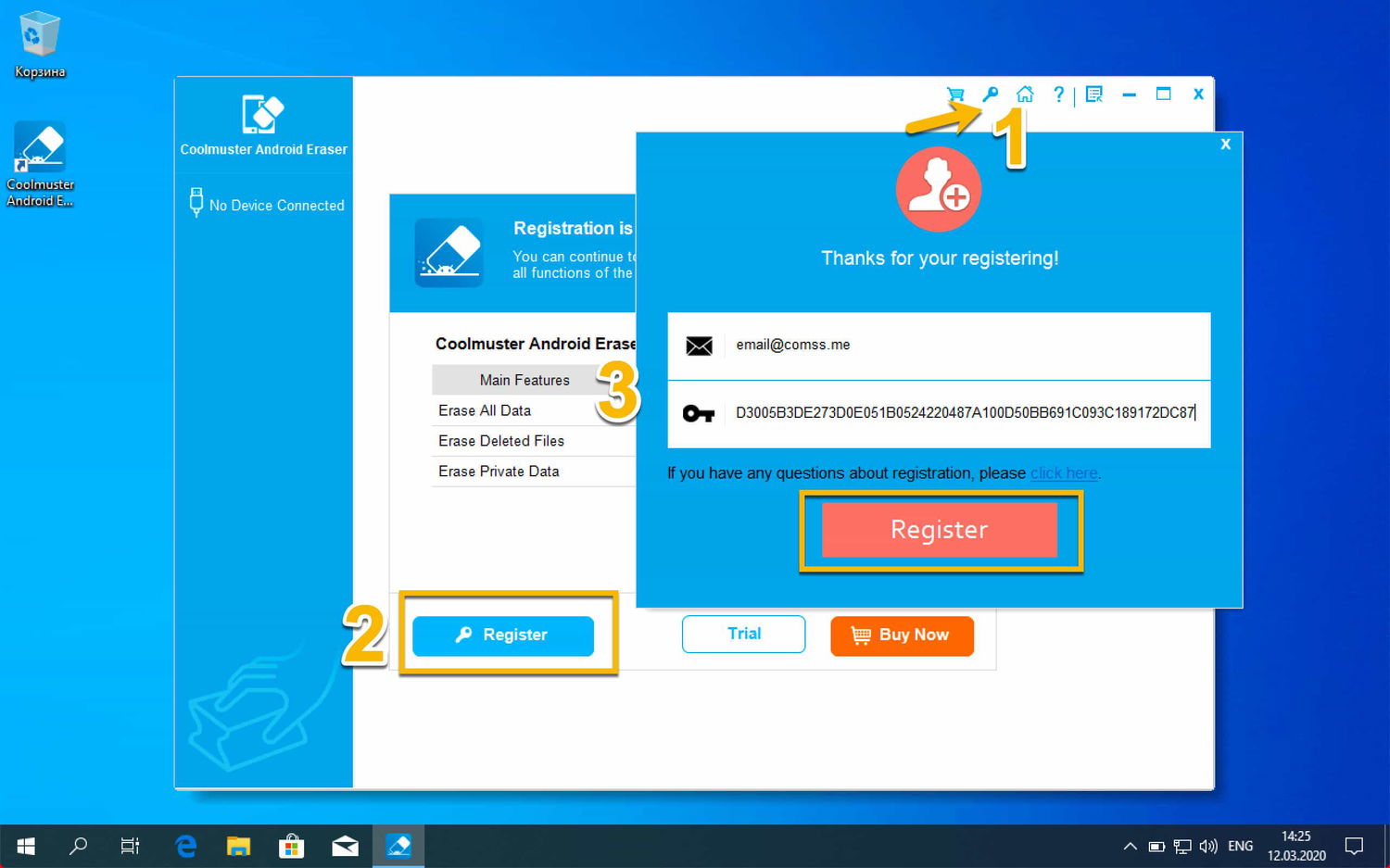Open the shopping cart icon in toolbar
This screenshot has height=868, width=1390.
pos(955,94)
